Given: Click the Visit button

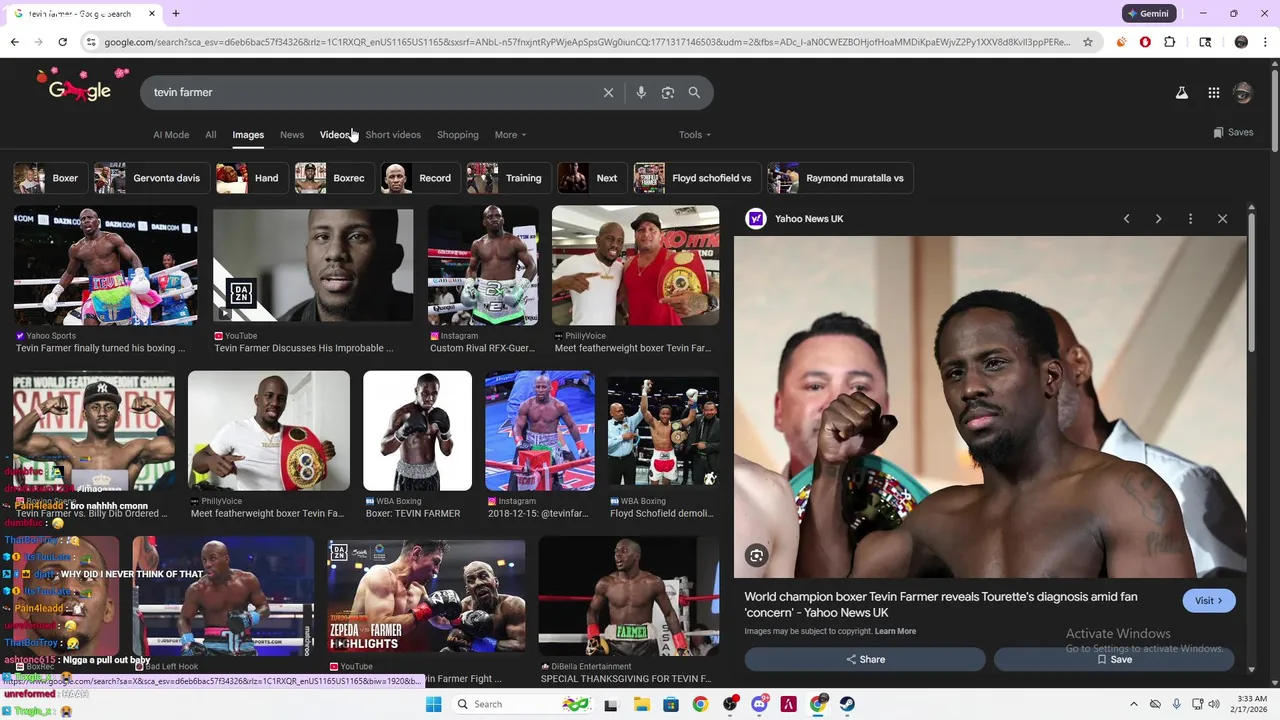Looking at the screenshot, I should coord(1209,601).
